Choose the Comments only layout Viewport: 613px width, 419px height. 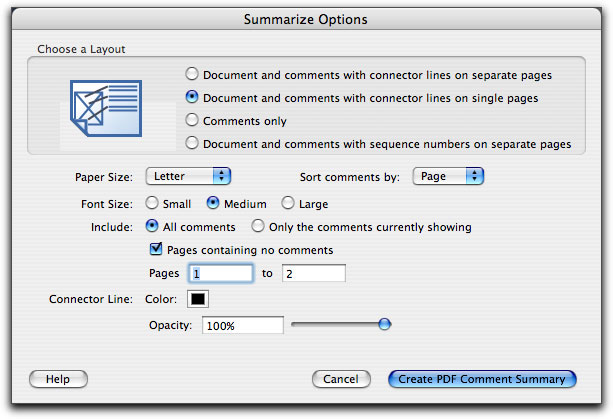[193, 121]
